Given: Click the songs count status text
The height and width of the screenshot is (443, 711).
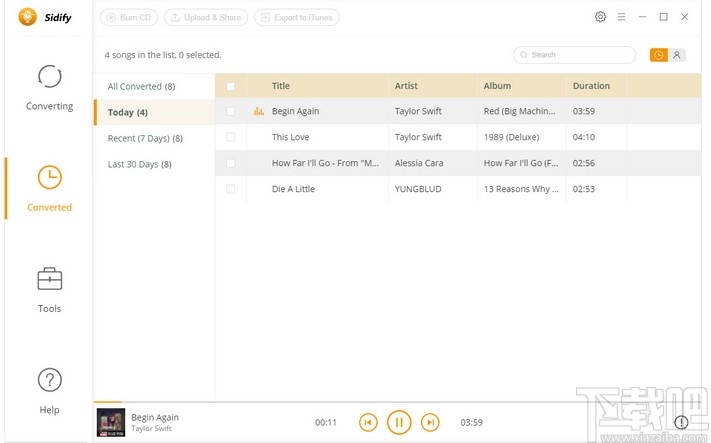Looking at the screenshot, I should 163,55.
